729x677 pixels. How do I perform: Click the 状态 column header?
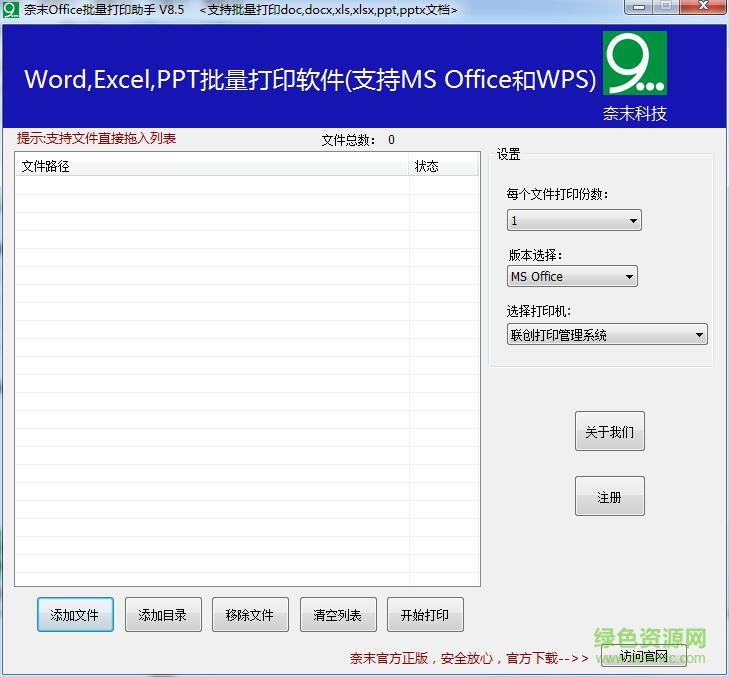pyautogui.click(x=443, y=166)
